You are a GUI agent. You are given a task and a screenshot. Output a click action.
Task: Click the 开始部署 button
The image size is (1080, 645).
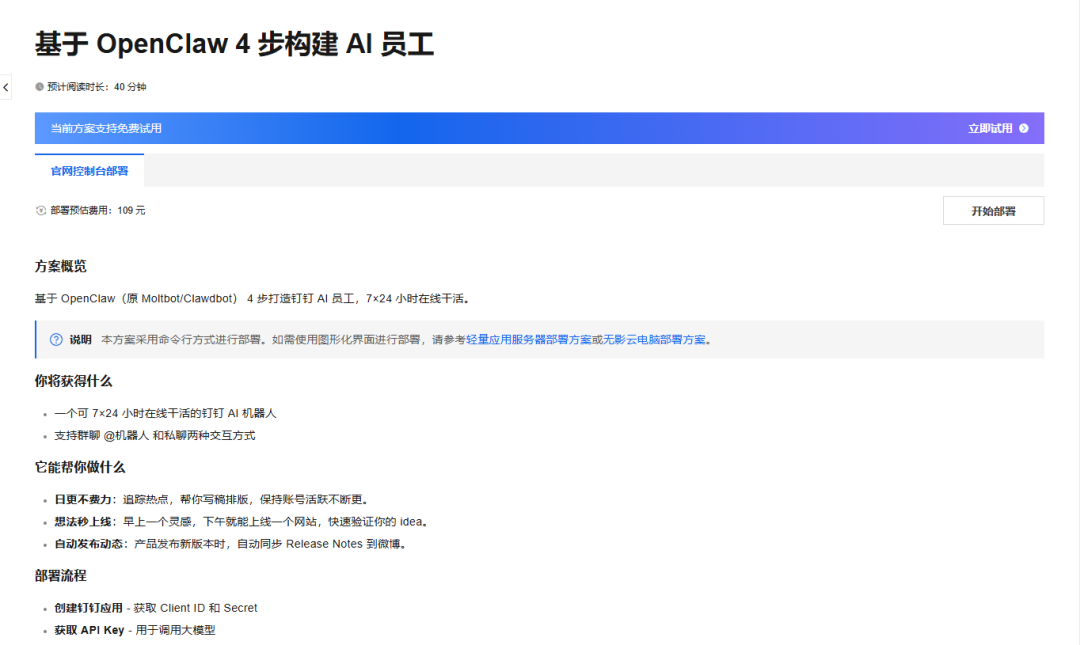tap(993, 211)
